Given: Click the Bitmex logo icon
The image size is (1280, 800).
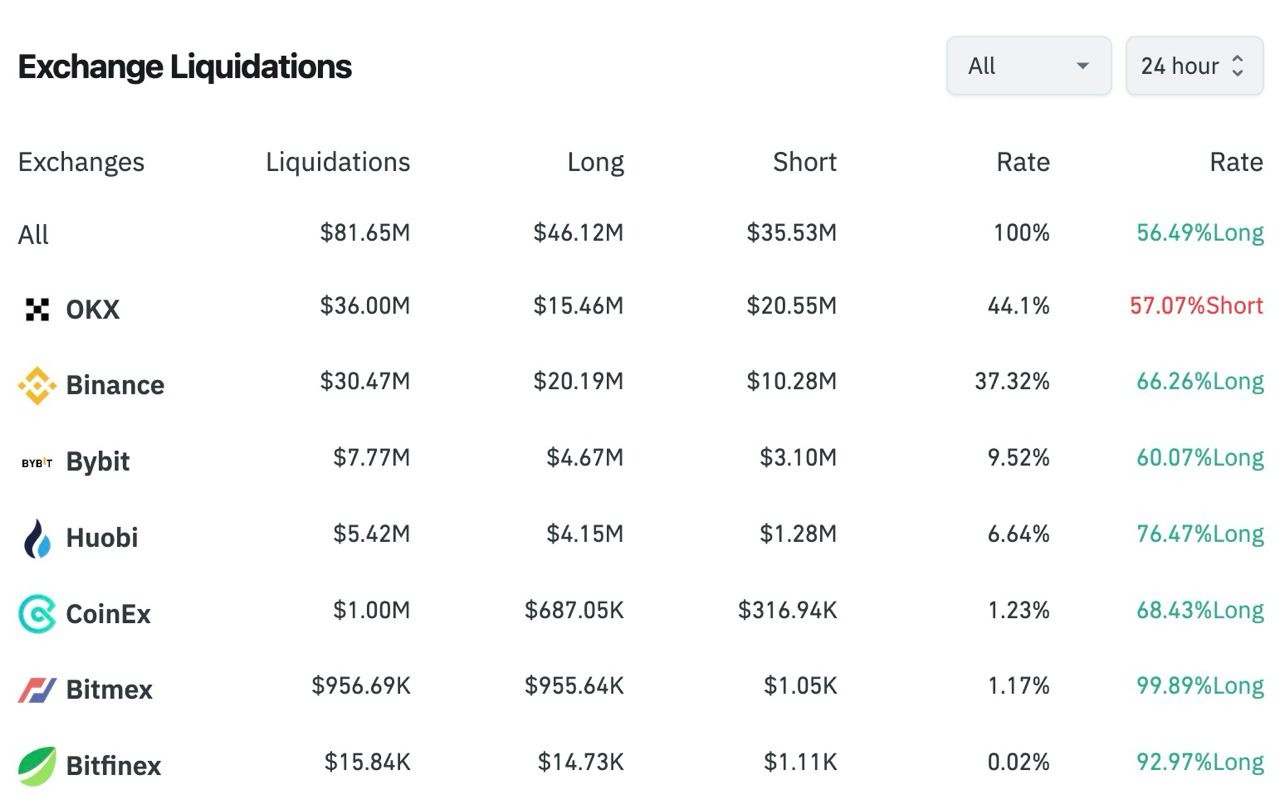Looking at the screenshot, I should 37,690.
